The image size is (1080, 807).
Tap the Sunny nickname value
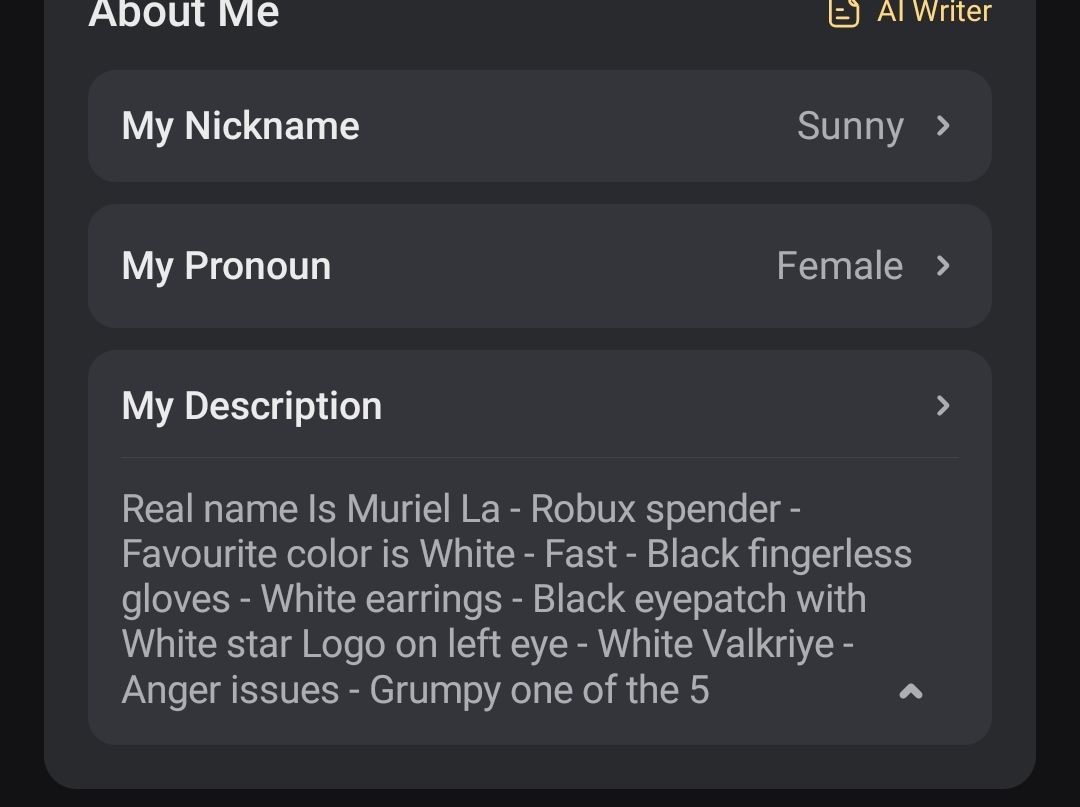point(850,127)
